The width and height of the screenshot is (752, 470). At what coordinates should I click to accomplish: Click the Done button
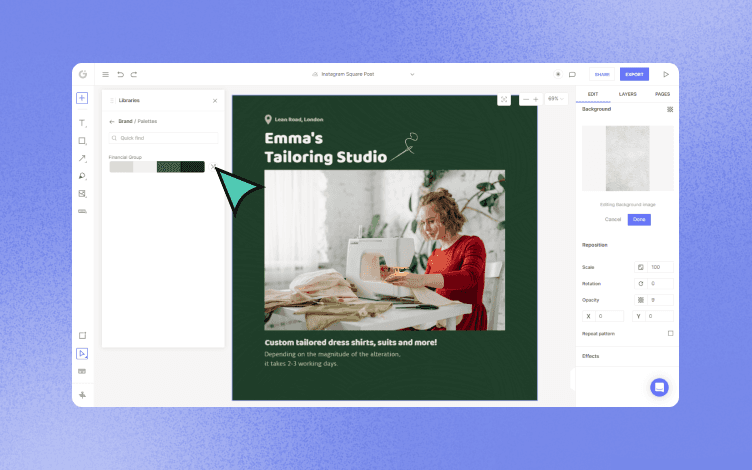coord(639,220)
